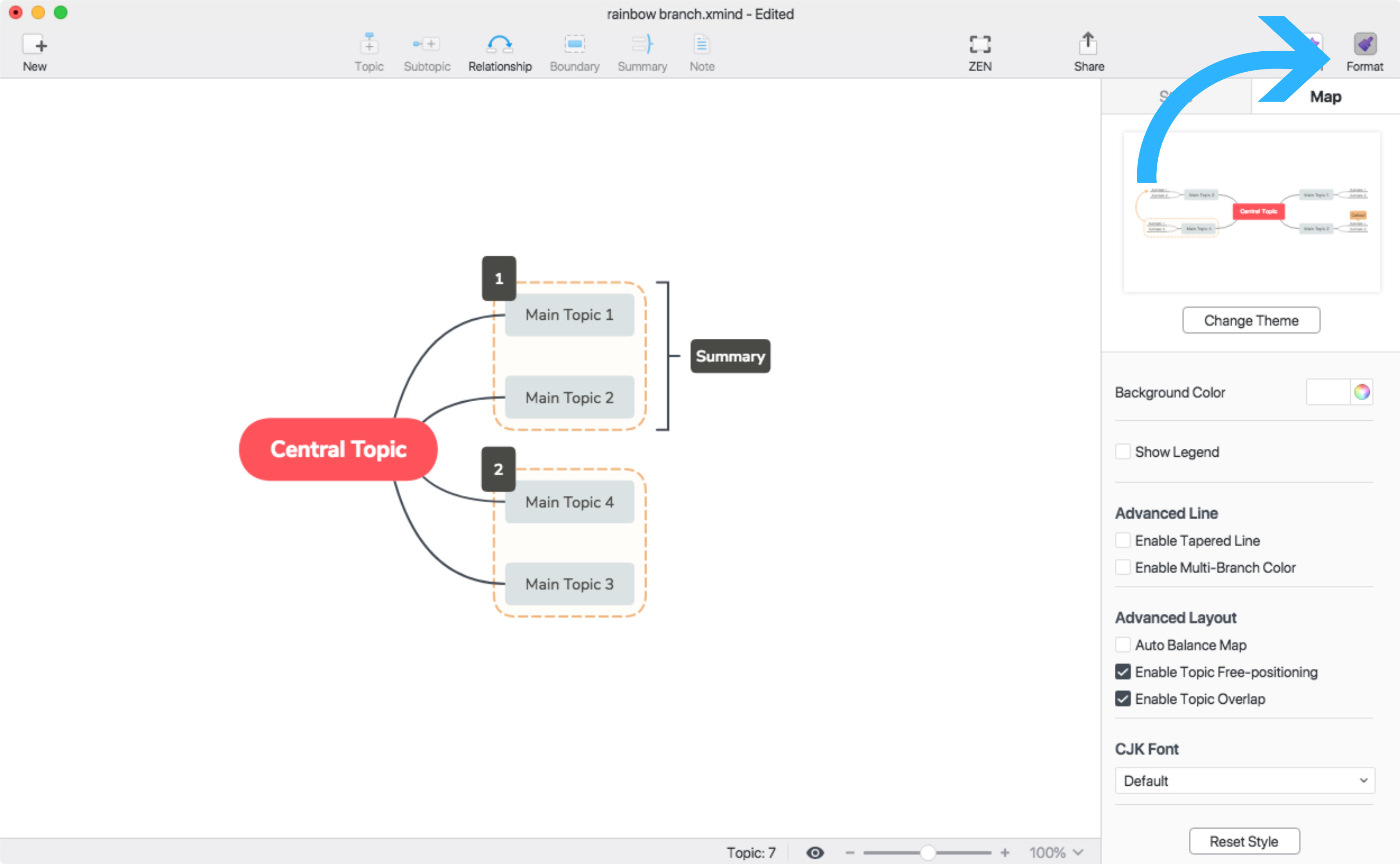Toggle Show Legend checkbox
1400x864 pixels.
tap(1122, 452)
